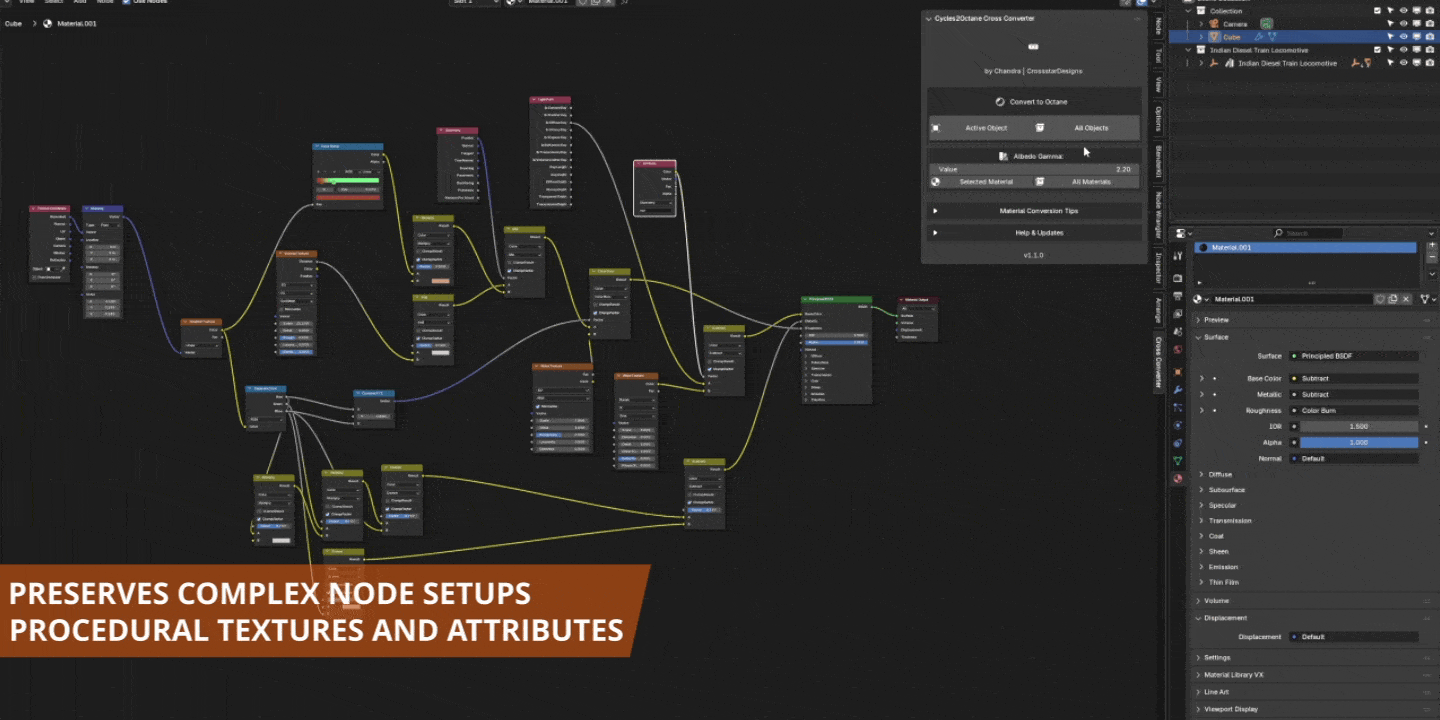Hide the Cube using its eye icon

pos(1404,36)
